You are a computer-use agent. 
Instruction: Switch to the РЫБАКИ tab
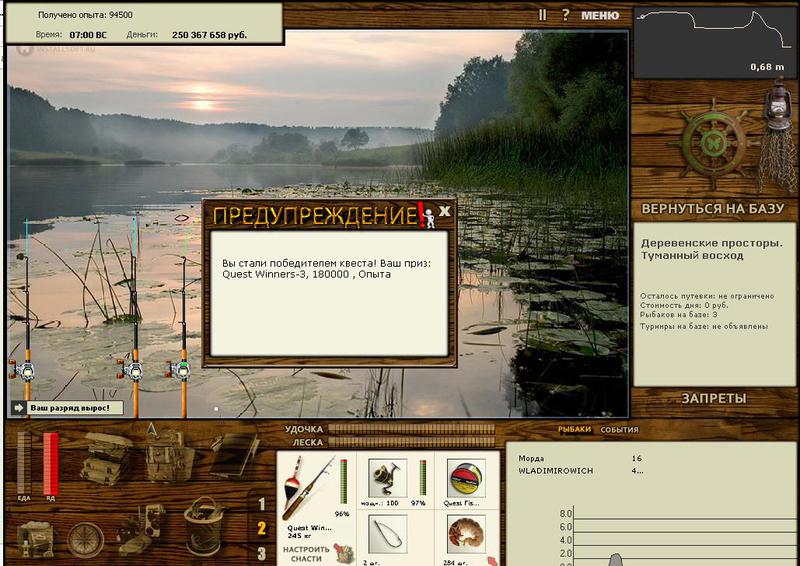(x=574, y=430)
